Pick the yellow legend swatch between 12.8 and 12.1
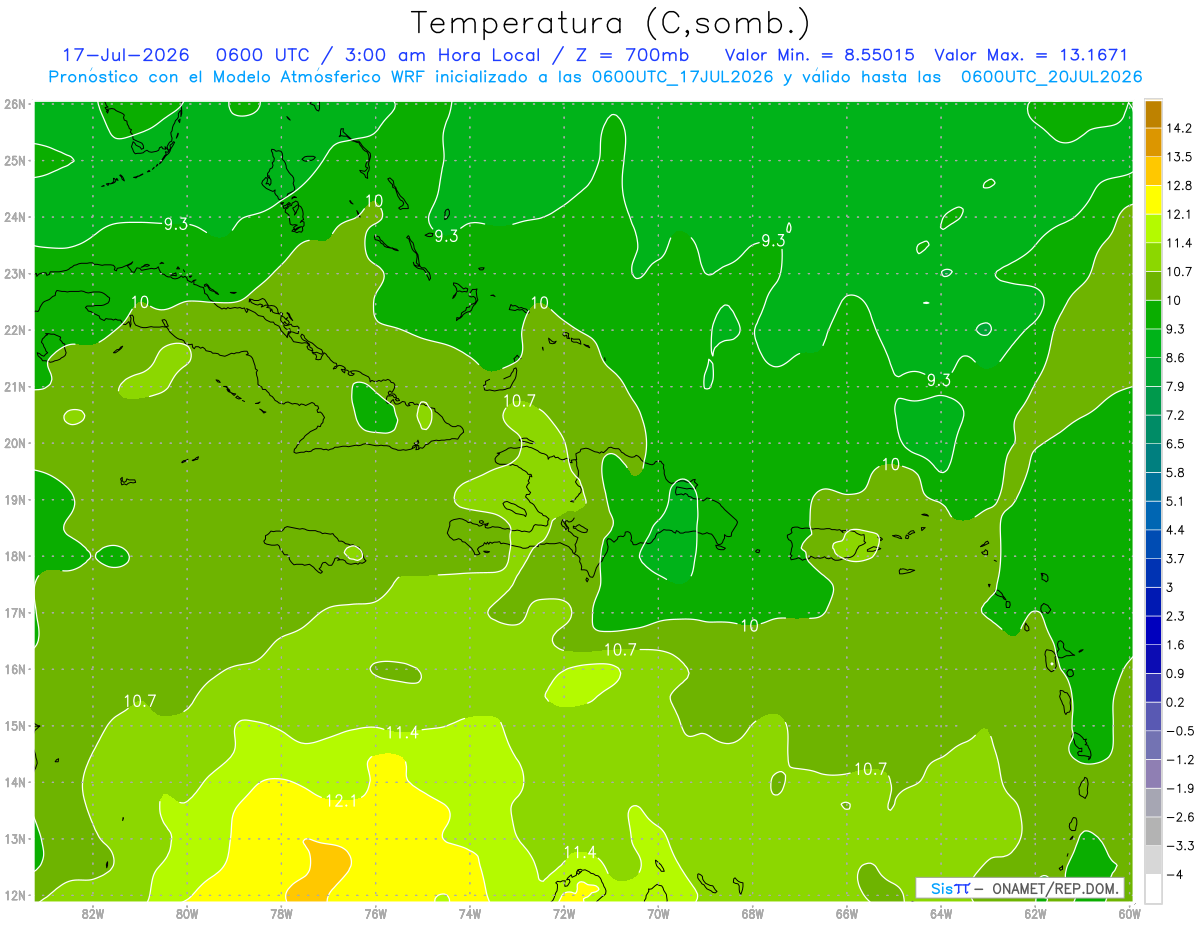The width and height of the screenshot is (1200, 927). click(1153, 200)
